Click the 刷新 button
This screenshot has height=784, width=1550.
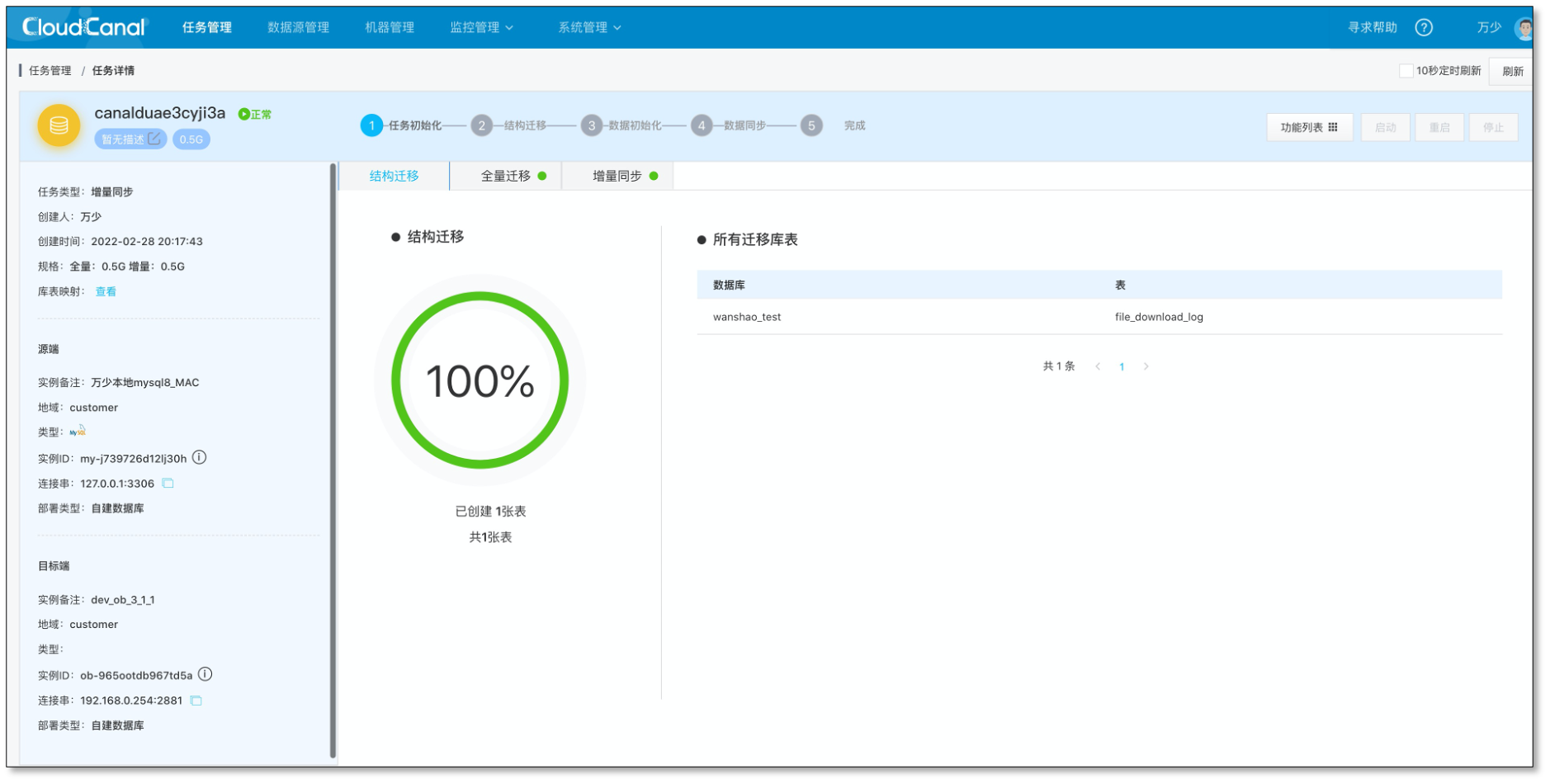click(x=1512, y=71)
